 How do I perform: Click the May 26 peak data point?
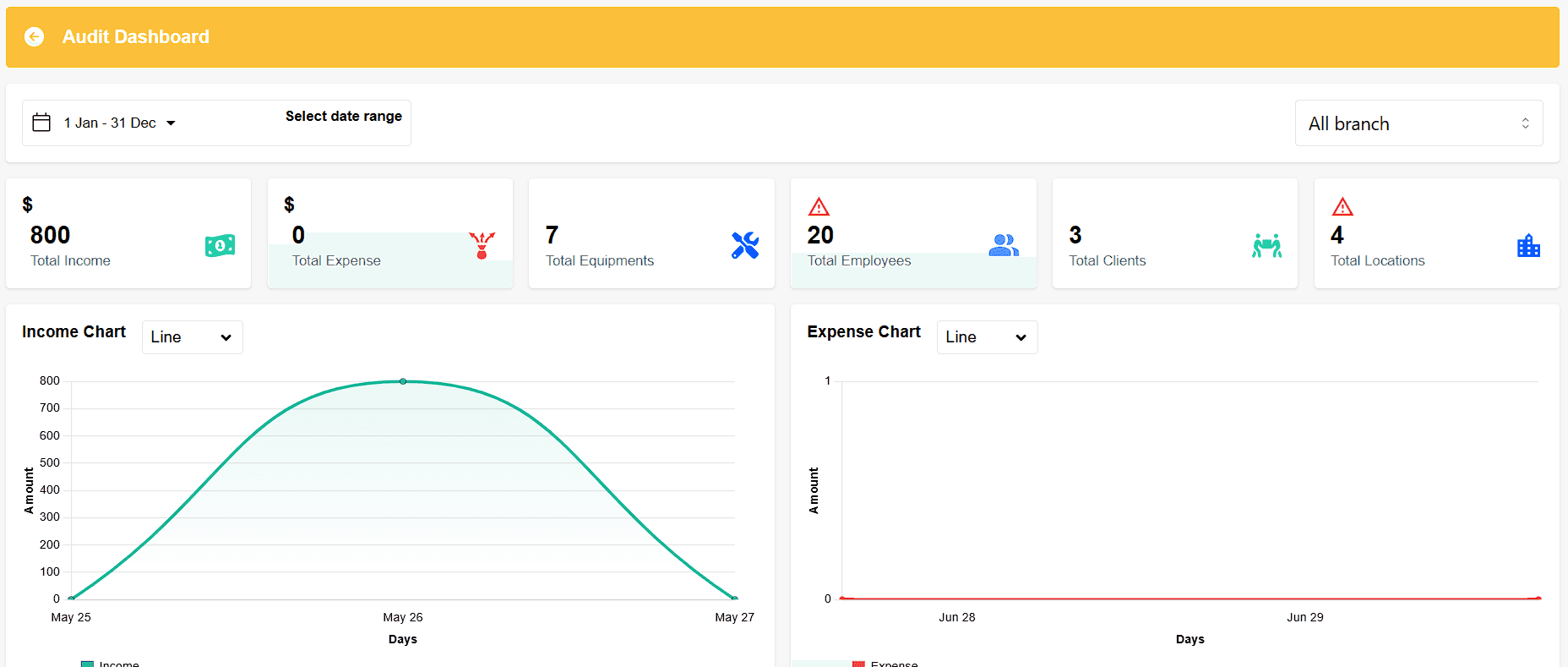coord(403,381)
